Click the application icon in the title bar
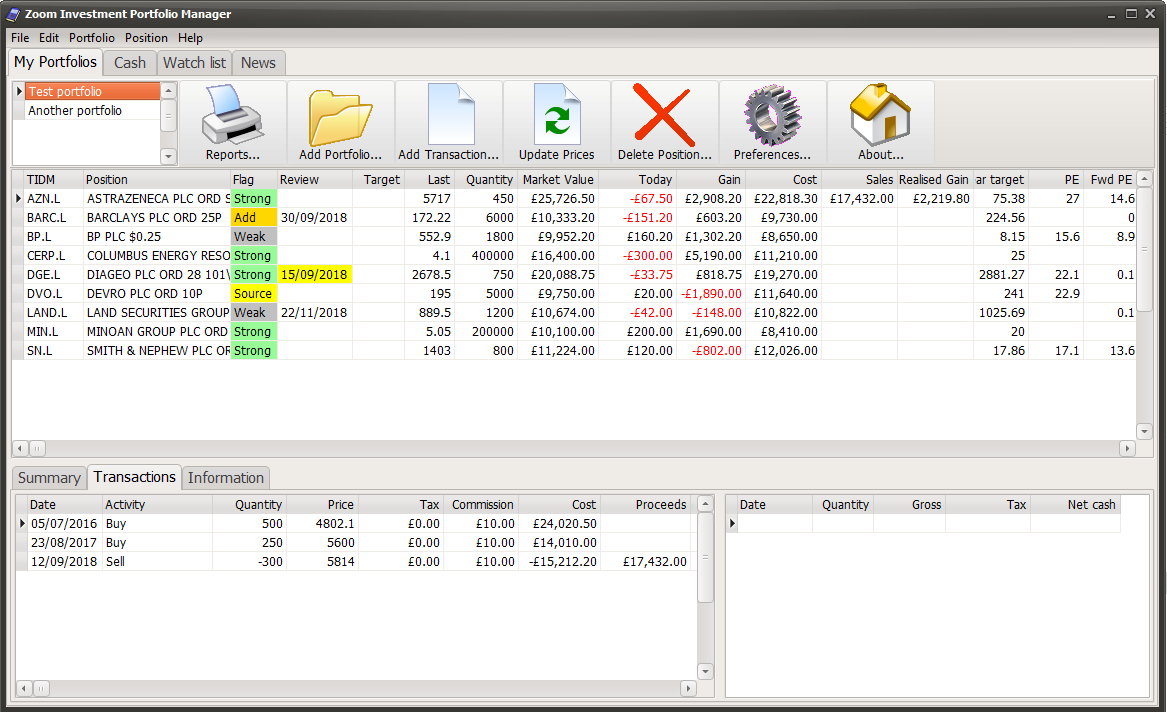 pos(12,13)
